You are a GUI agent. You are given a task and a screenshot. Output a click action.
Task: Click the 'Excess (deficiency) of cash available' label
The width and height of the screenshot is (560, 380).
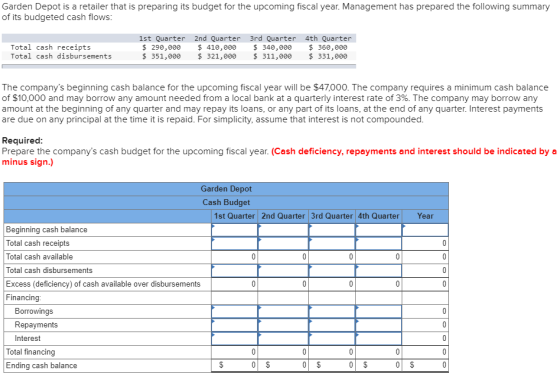(103, 284)
